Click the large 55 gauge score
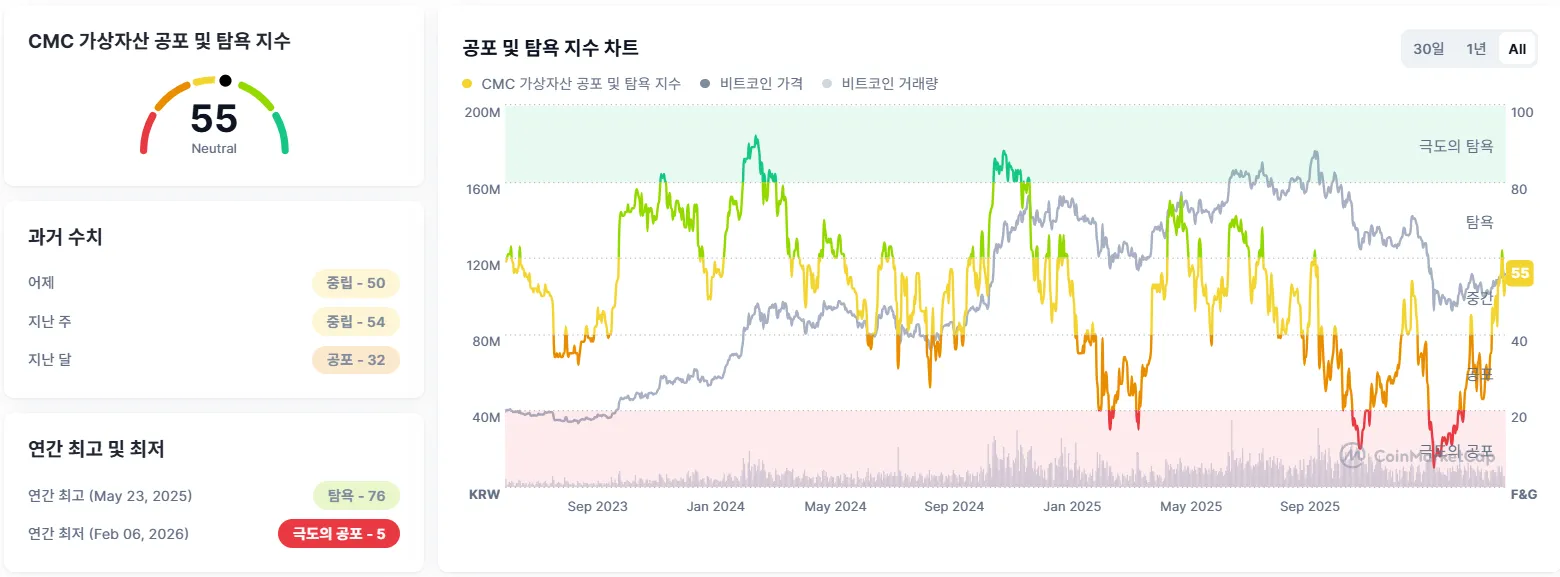Screen dimensions: 1560x577 [214, 119]
